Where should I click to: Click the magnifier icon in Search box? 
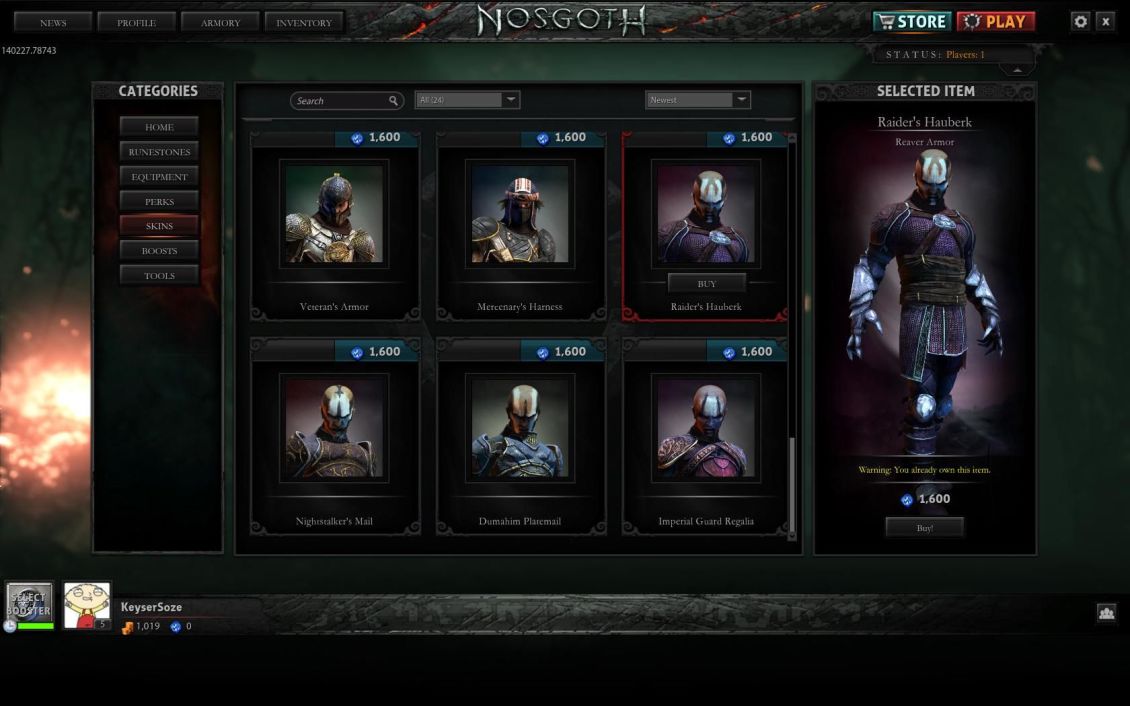393,101
